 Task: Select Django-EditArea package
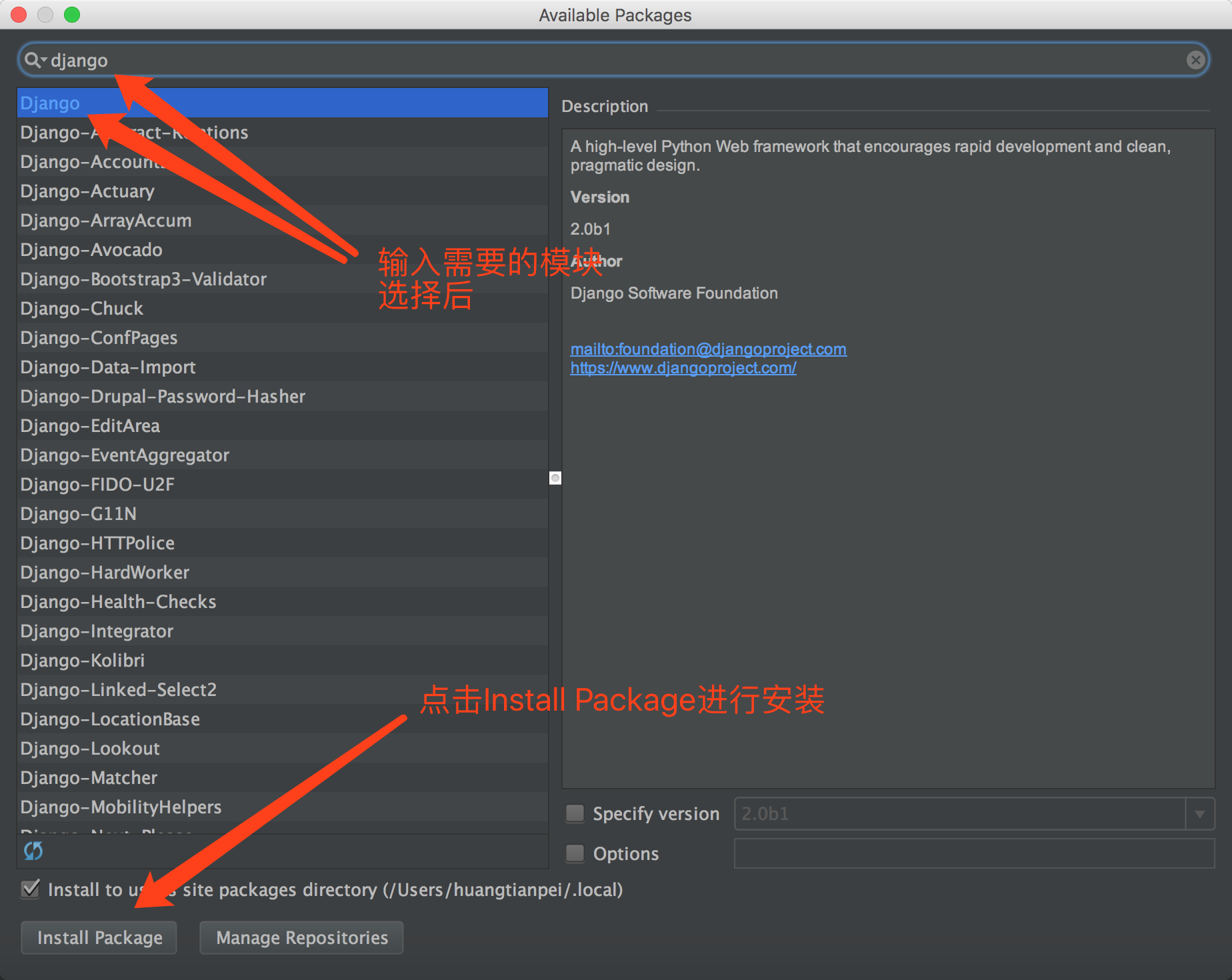tap(283, 425)
